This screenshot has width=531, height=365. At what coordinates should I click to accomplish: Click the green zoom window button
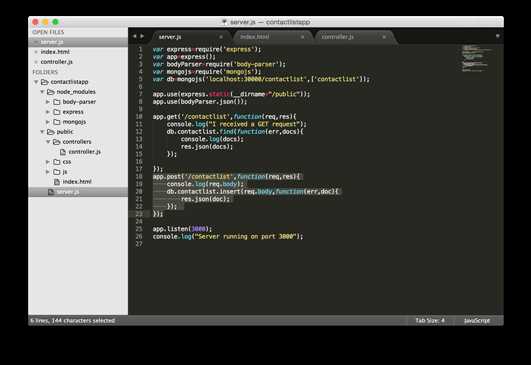[56, 22]
